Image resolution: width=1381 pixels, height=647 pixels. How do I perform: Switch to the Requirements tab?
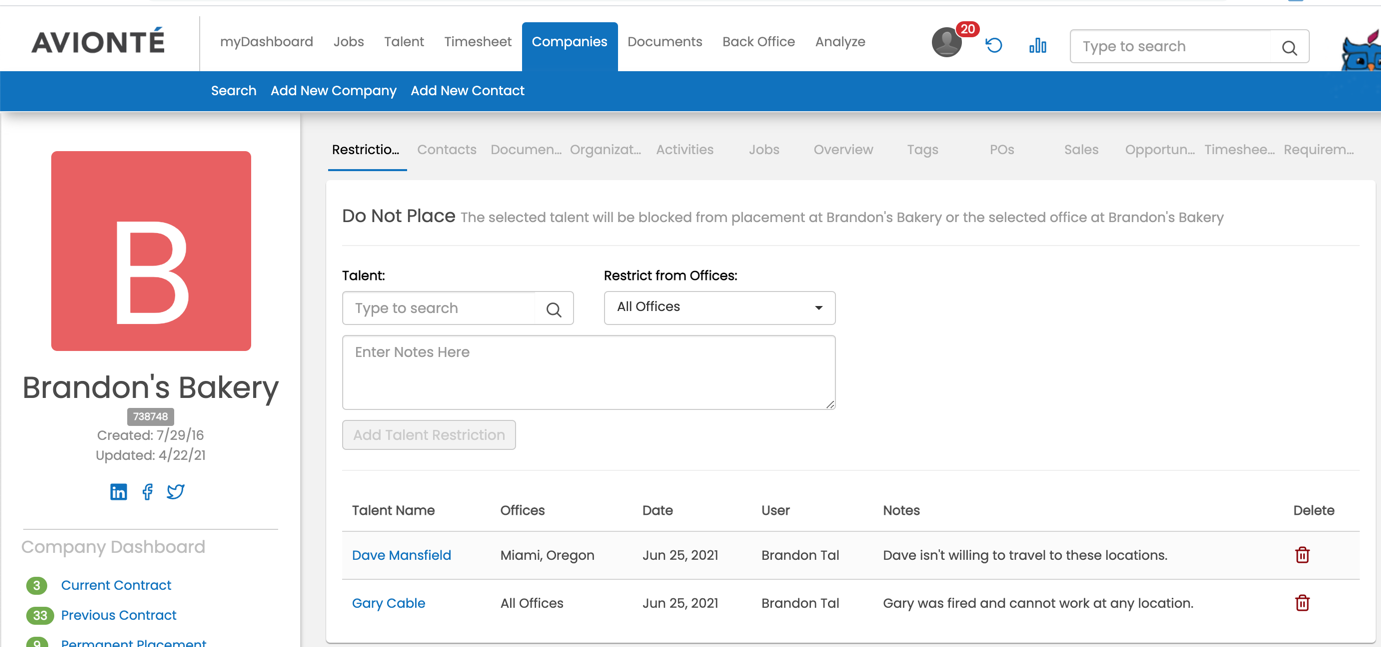click(x=1319, y=150)
